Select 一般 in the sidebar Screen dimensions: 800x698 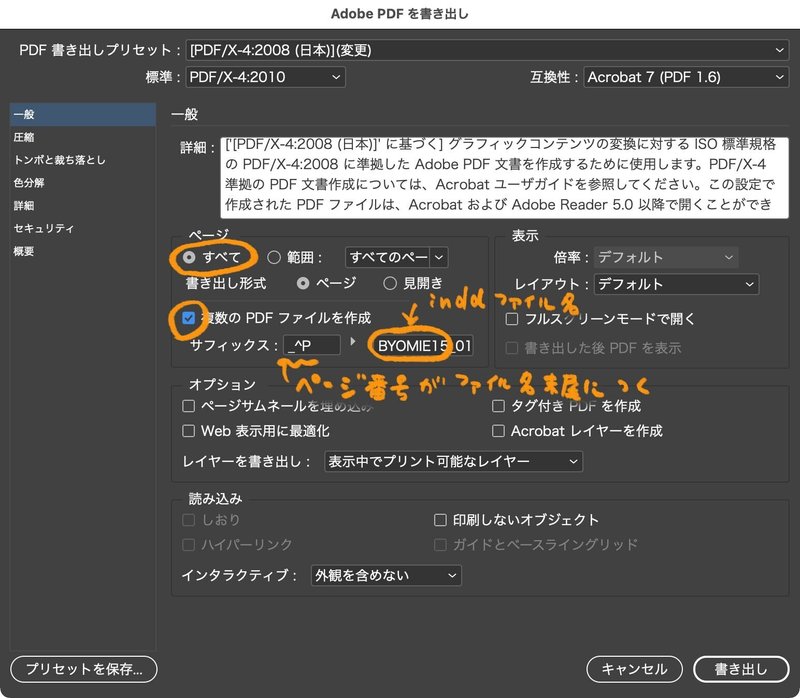[83, 114]
